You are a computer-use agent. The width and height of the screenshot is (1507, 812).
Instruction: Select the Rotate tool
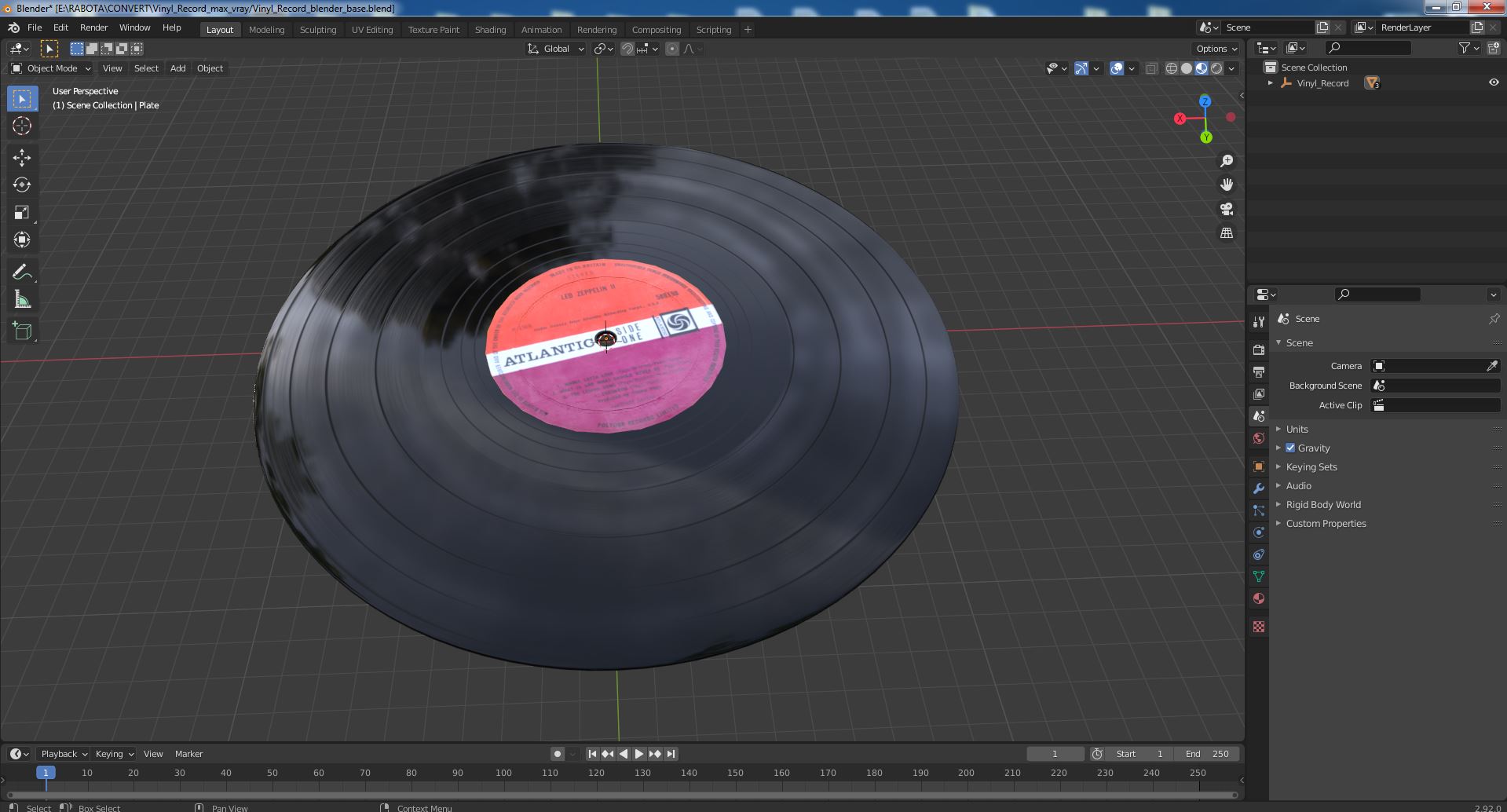click(22, 185)
